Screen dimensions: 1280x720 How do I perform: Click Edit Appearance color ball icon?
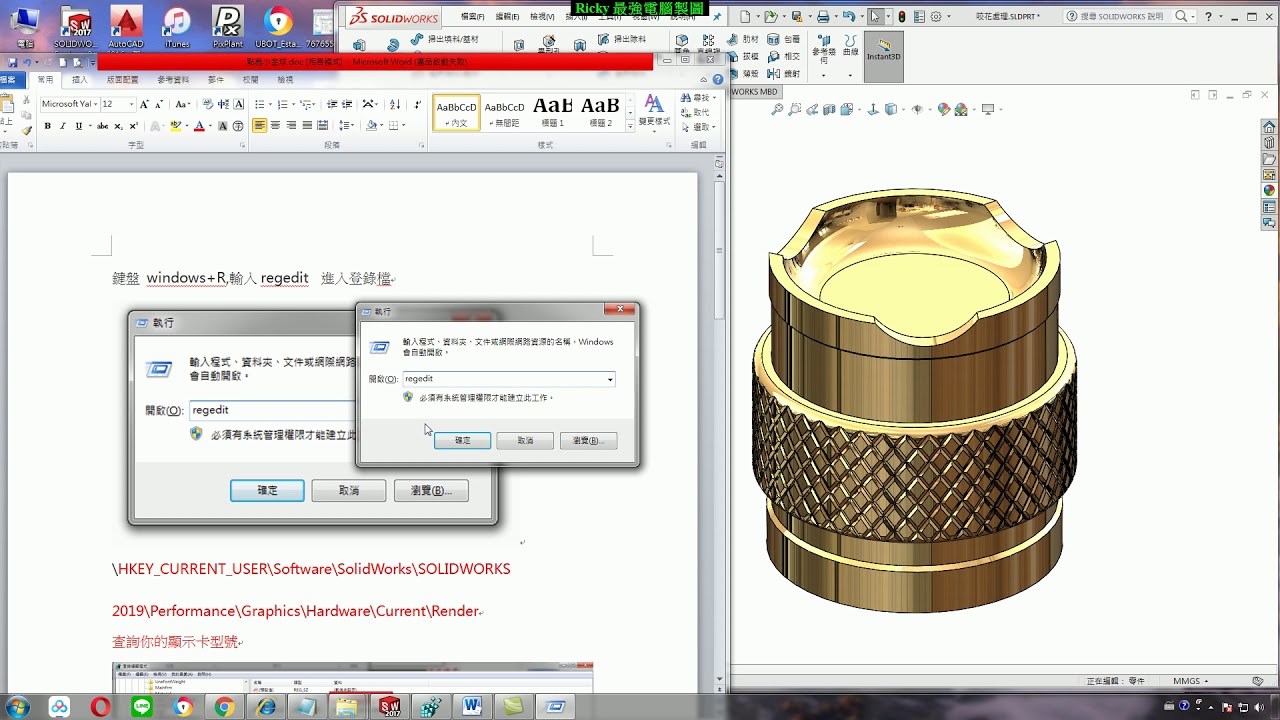coord(943,110)
